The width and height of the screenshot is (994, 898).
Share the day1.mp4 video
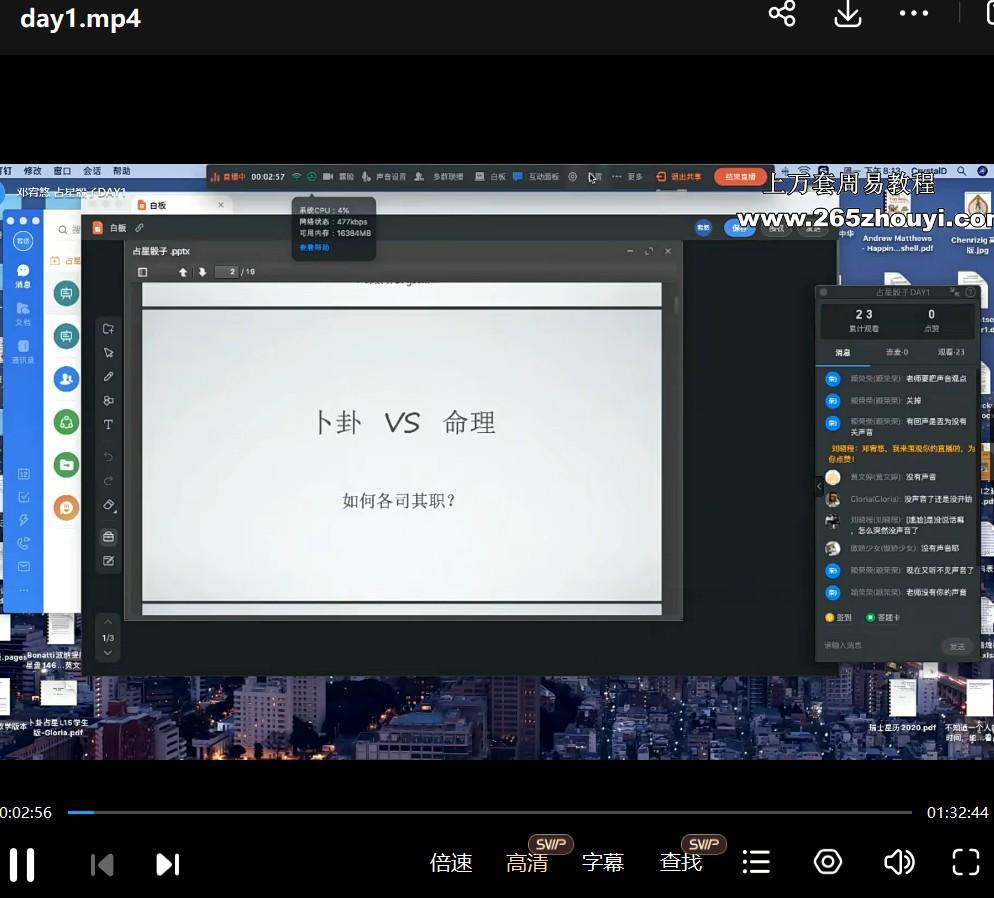(x=782, y=13)
